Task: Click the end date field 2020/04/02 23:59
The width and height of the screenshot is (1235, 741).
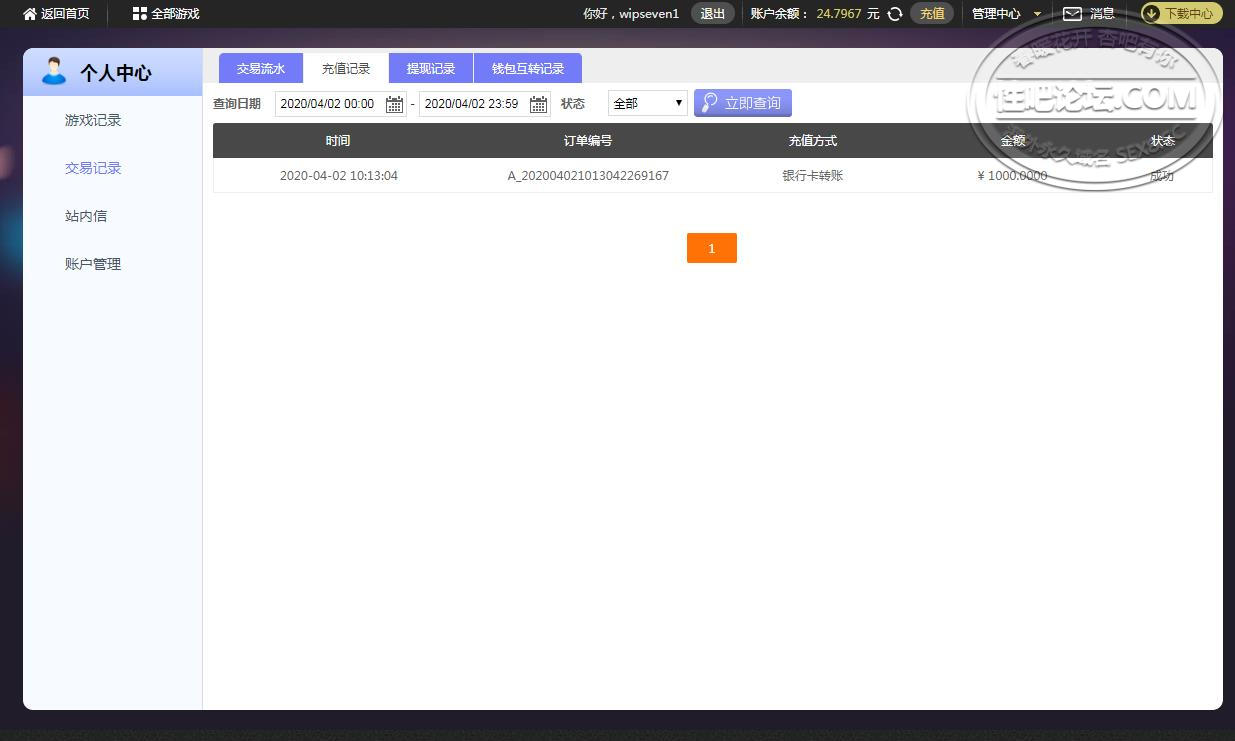Action: pyautogui.click(x=485, y=104)
